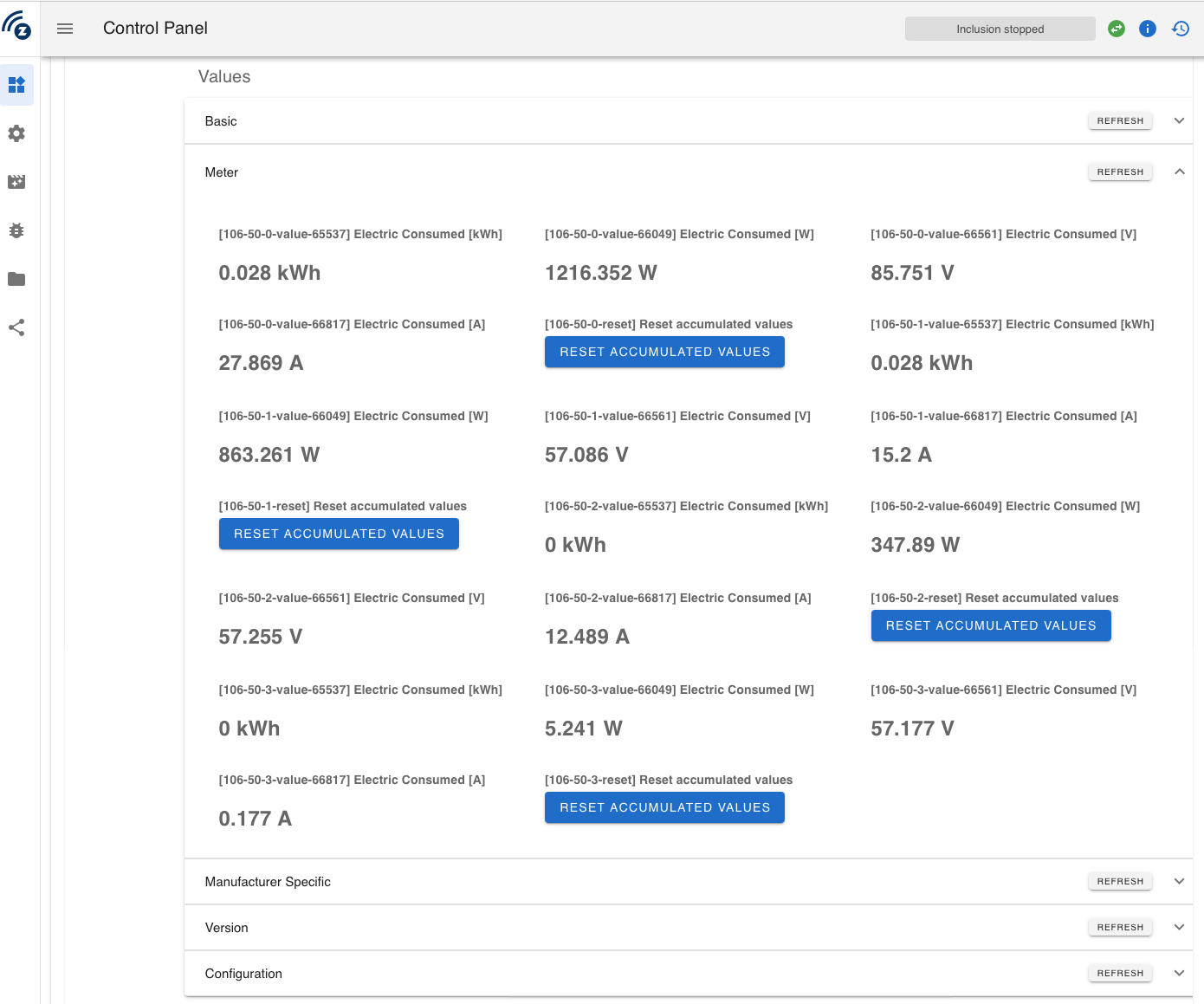The image size is (1204, 1004).
Task: Open settings via the gear icon
Action: point(17,133)
